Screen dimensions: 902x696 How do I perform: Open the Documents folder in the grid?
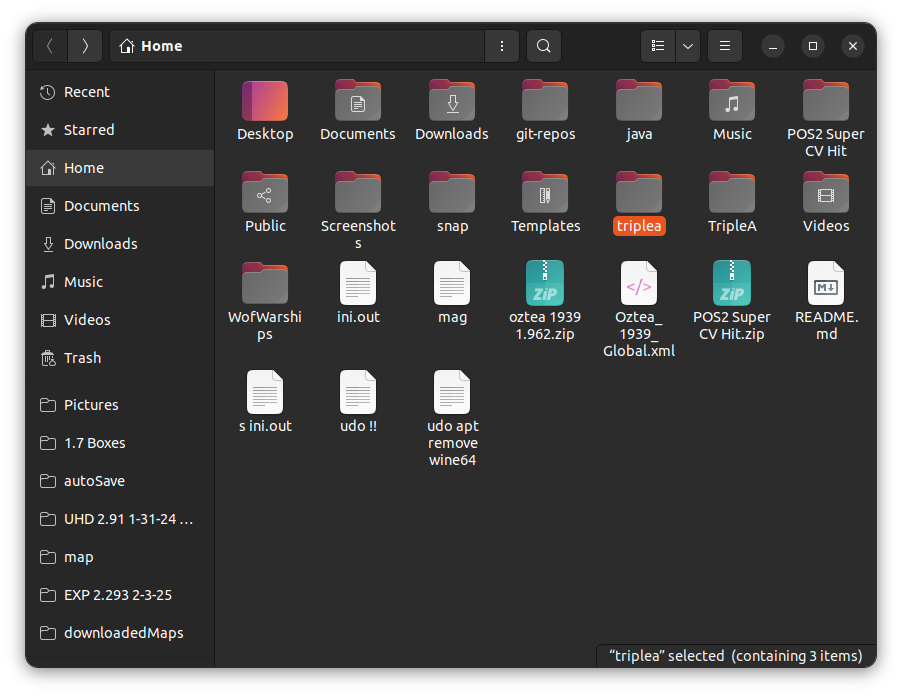click(x=358, y=101)
